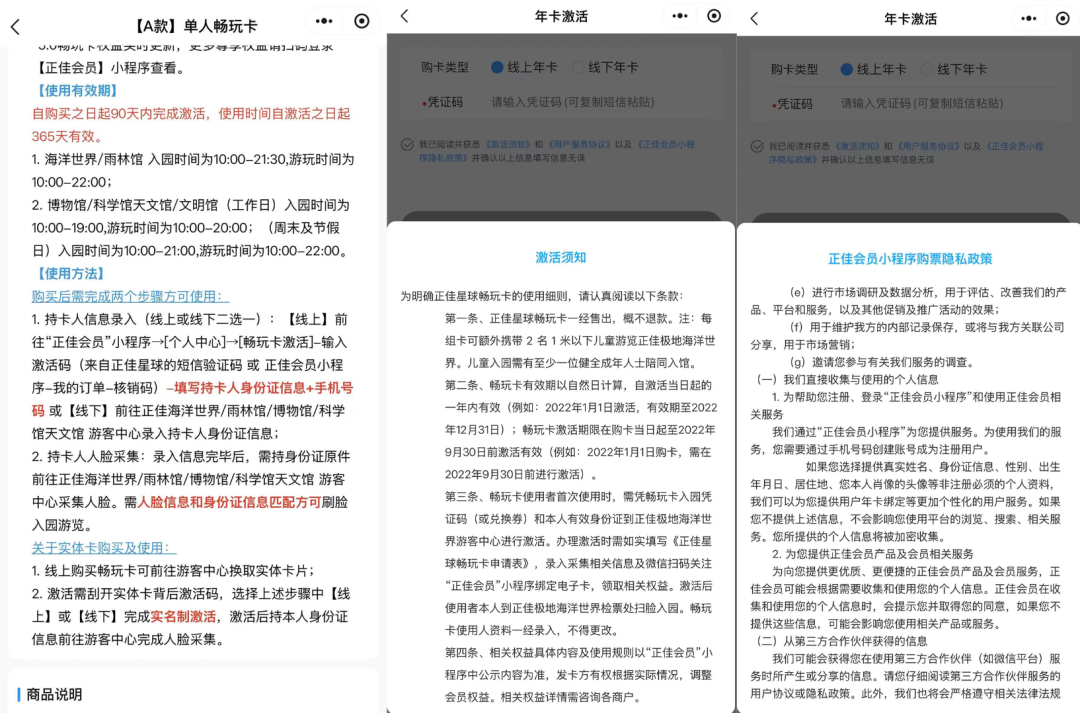Tap the red 人脸信息和身份证信息匹配方可 text
This screenshot has width=1080, height=713.
[229, 502]
